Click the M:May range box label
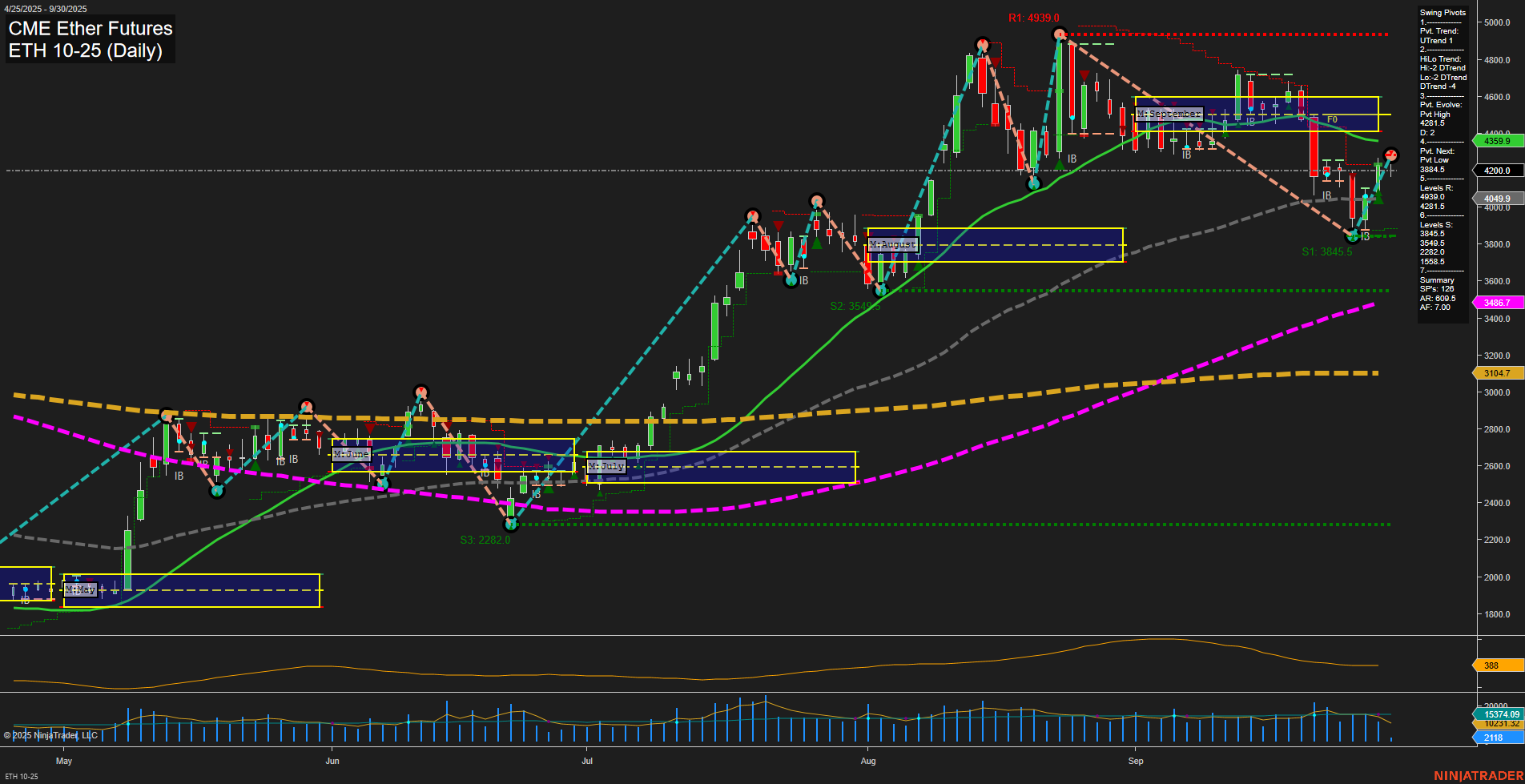Image resolution: width=1525 pixels, height=784 pixels. click(82, 590)
